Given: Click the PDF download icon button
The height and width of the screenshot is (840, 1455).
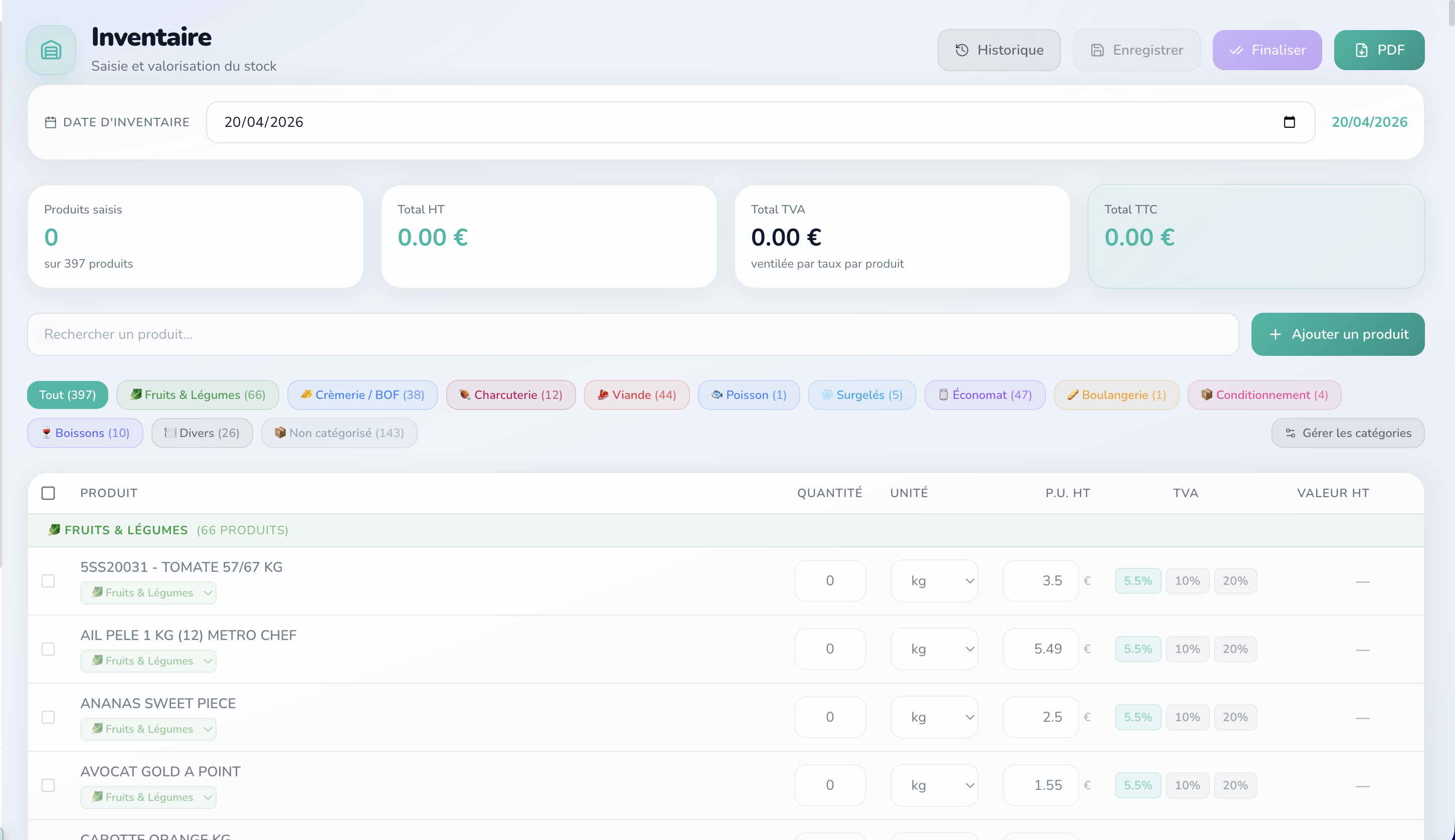Looking at the screenshot, I should pos(1379,50).
